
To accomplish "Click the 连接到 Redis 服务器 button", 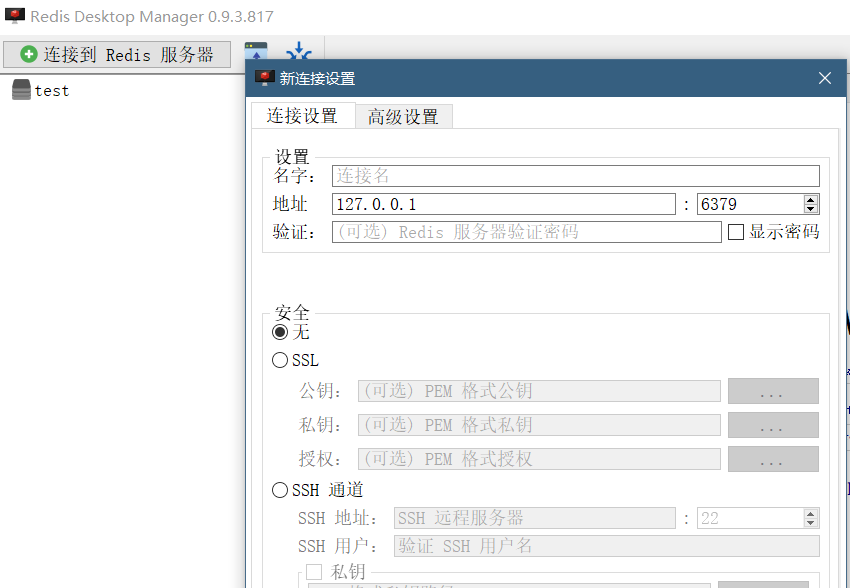I will 117,55.
